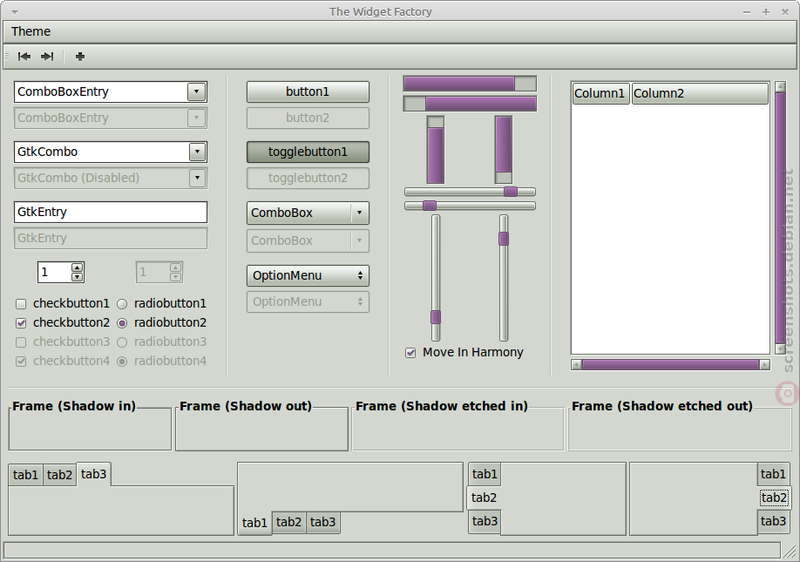Click the disabled button2
Viewport: 800px width, 562px height.
(x=308, y=118)
